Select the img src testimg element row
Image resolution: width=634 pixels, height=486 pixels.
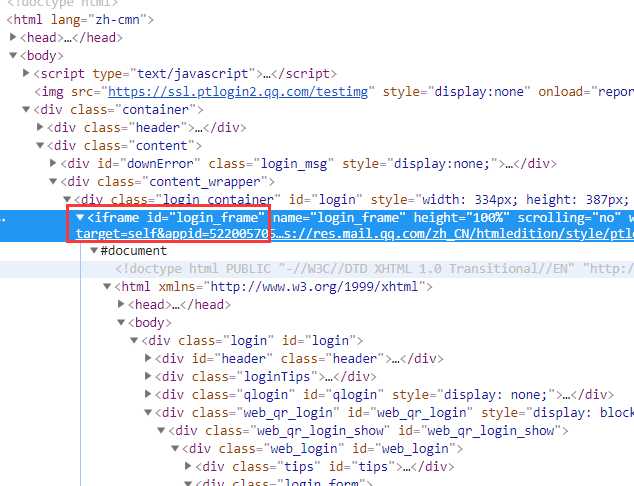click(x=334, y=92)
